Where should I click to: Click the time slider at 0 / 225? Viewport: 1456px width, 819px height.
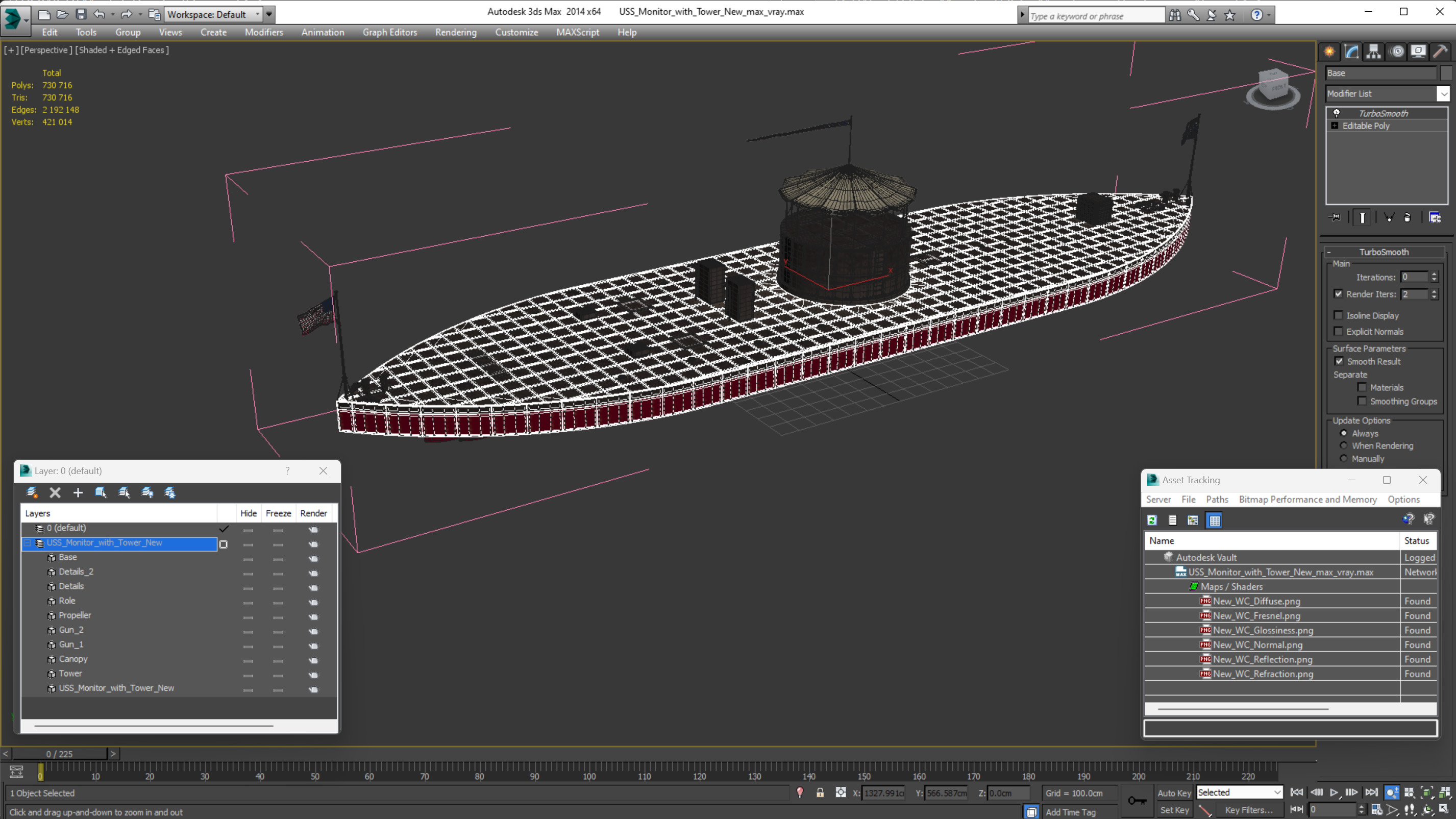click(59, 754)
